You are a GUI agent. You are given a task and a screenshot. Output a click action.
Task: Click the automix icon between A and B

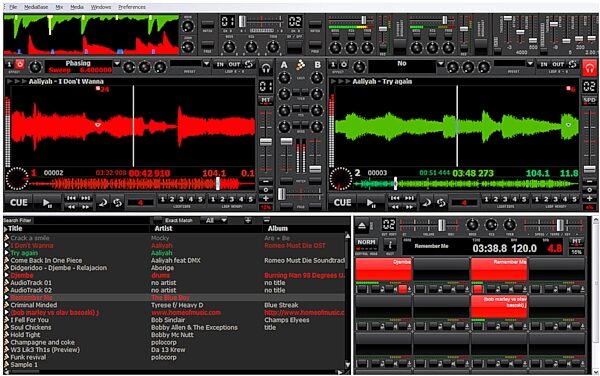(300, 65)
